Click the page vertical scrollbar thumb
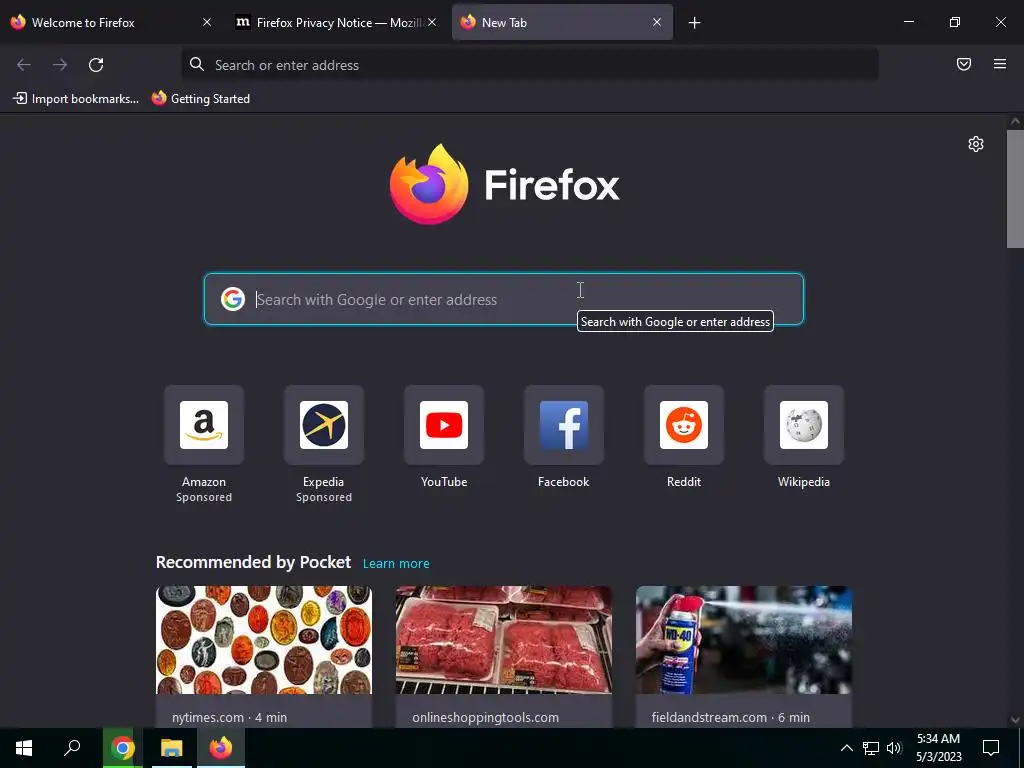This screenshot has height=768, width=1024. [1015, 189]
